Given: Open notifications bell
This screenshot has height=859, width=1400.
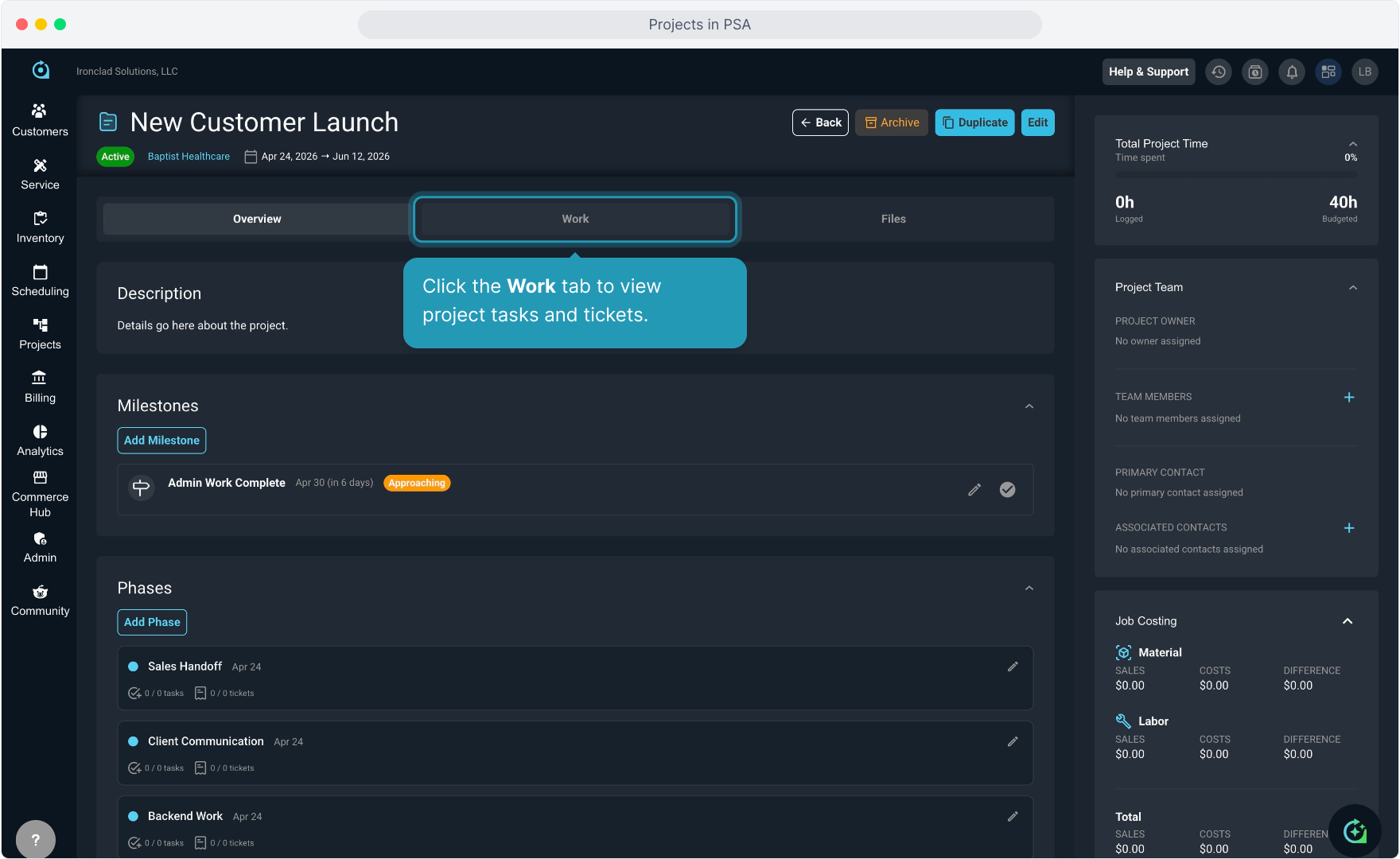Looking at the screenshot, I should point(1292,72).
